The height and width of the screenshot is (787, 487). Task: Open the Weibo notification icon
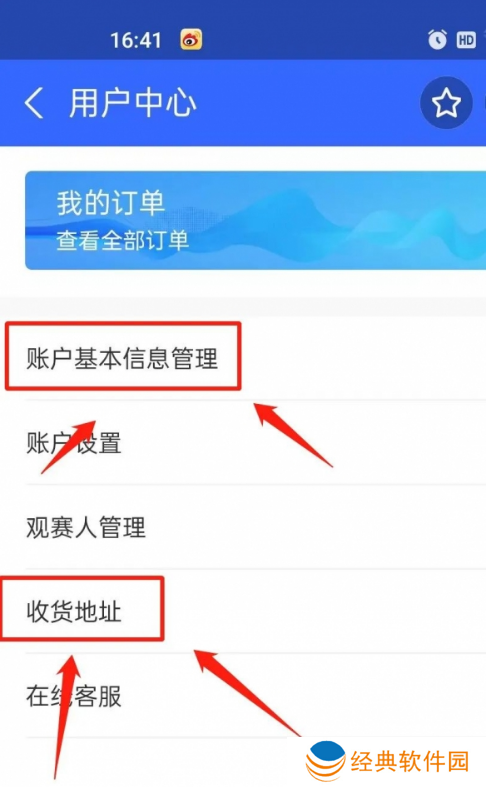point(191,40)
